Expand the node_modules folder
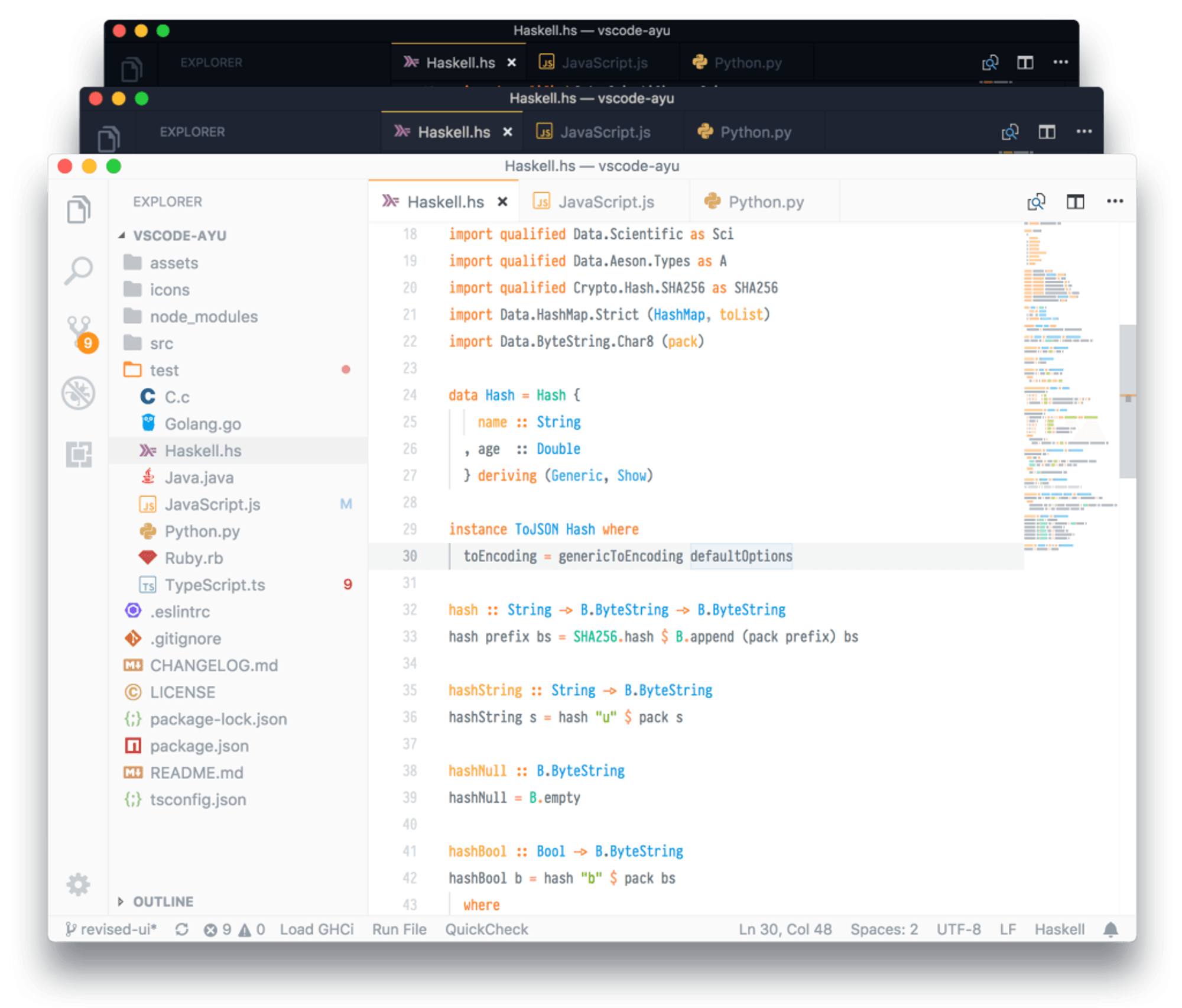 coord(203,317)
